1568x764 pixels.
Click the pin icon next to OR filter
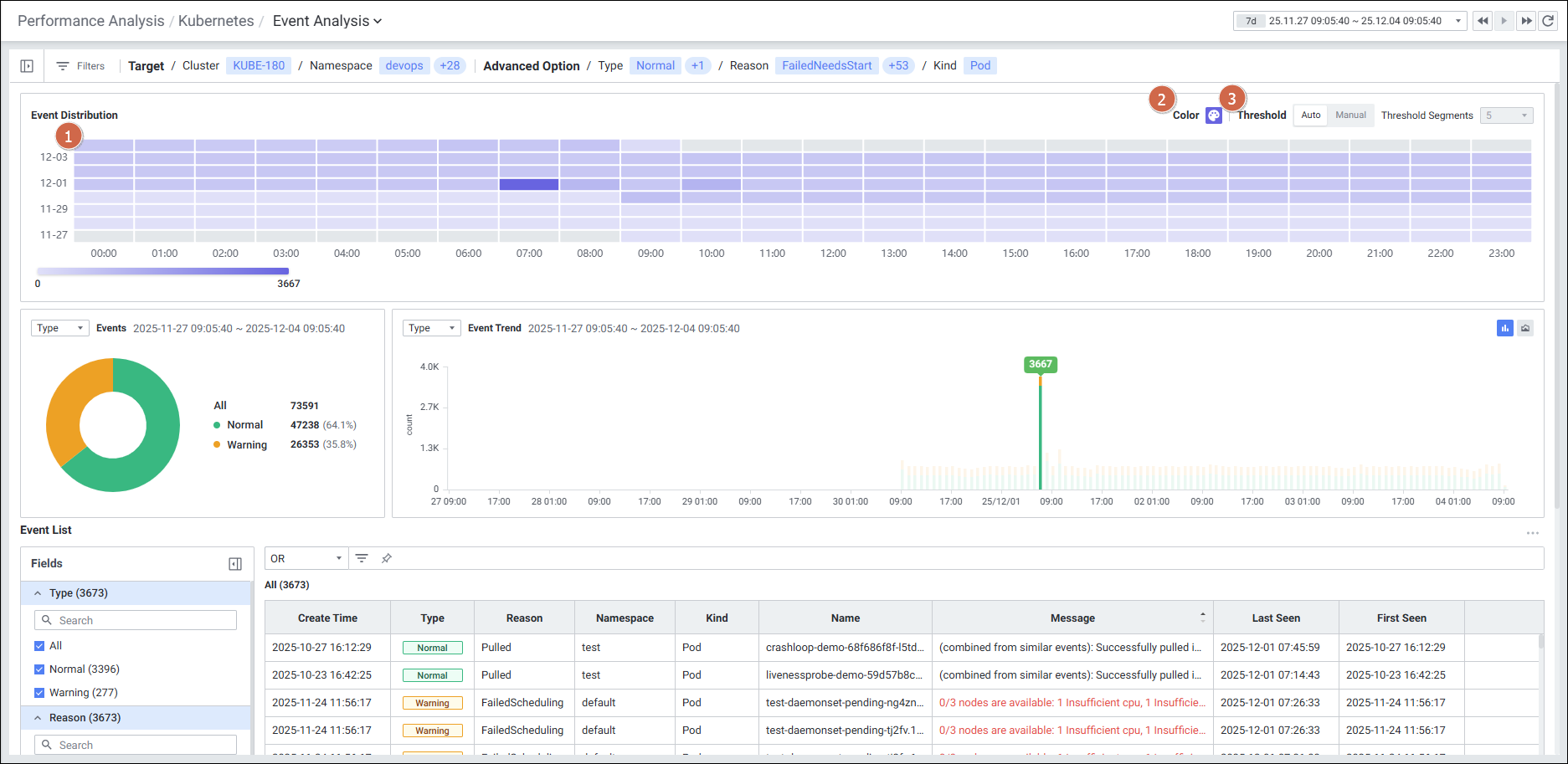click(x=387, y=558)
